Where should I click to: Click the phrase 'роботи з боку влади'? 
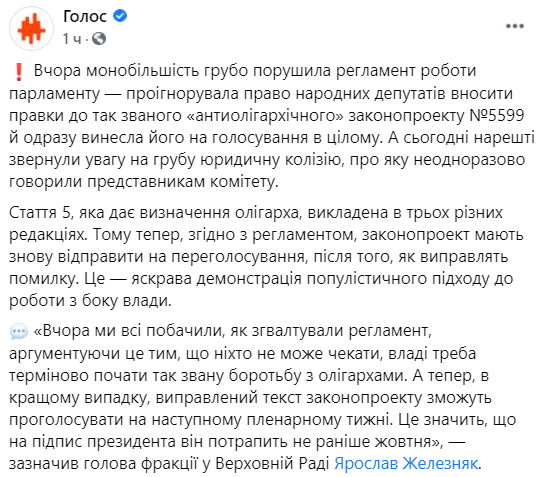click(90, 301)
